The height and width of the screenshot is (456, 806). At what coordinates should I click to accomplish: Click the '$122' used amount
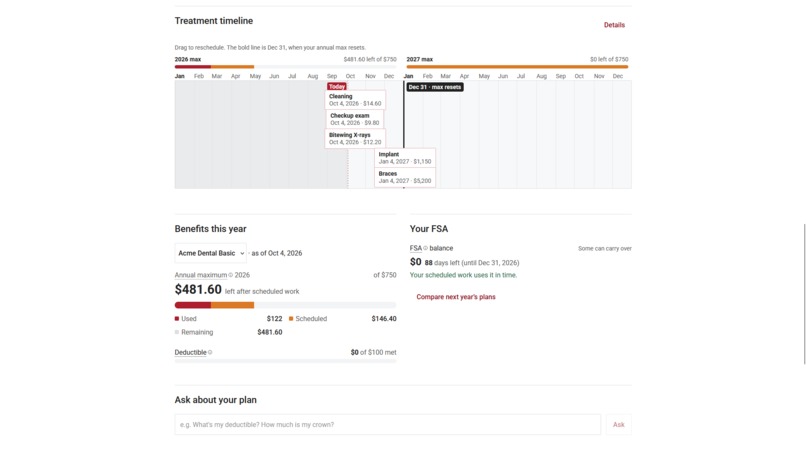click(274, 319)
